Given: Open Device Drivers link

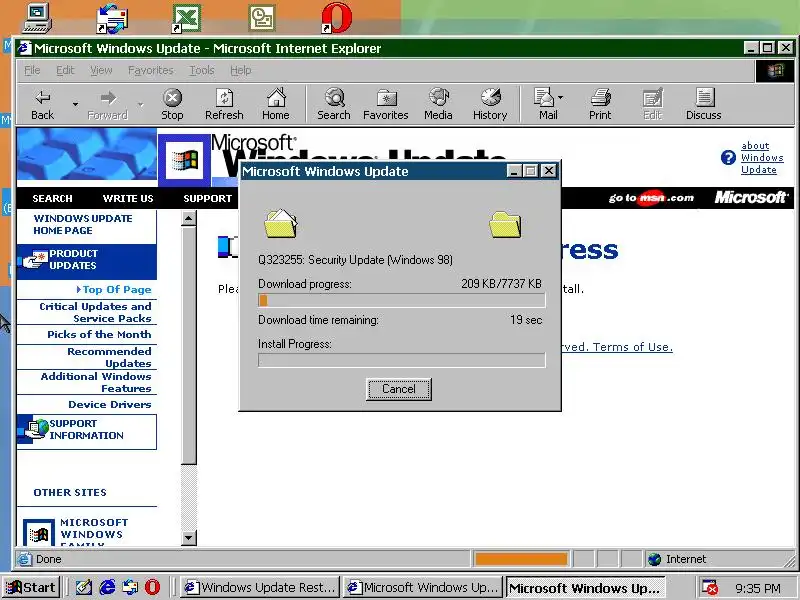Looking at the screenshot, I should [110, 405].
